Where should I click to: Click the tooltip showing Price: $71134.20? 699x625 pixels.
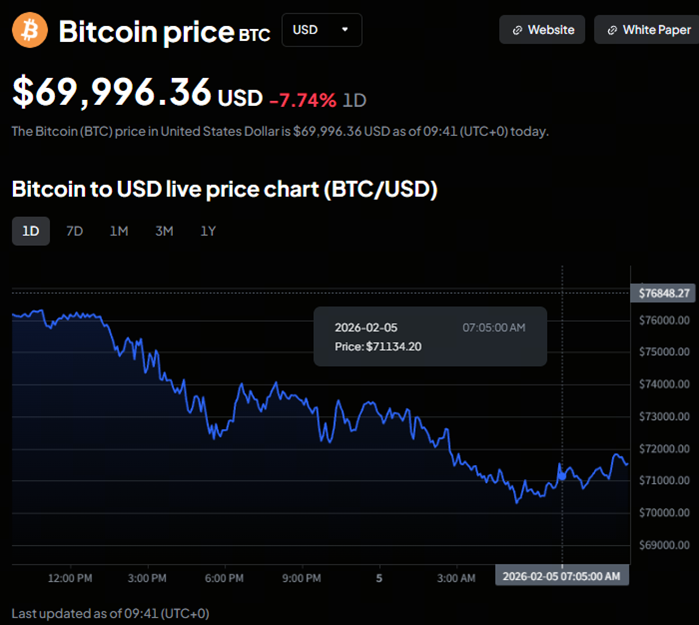point(430,336)
